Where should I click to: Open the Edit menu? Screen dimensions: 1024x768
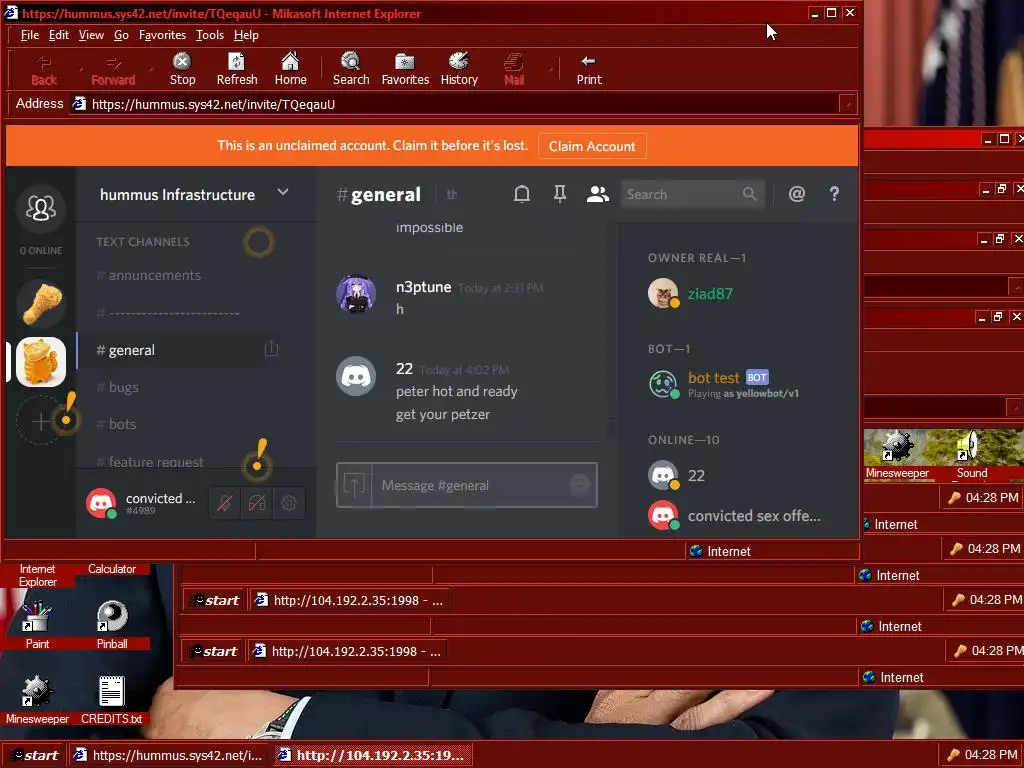pyautogui.click(x=58, y=35)
